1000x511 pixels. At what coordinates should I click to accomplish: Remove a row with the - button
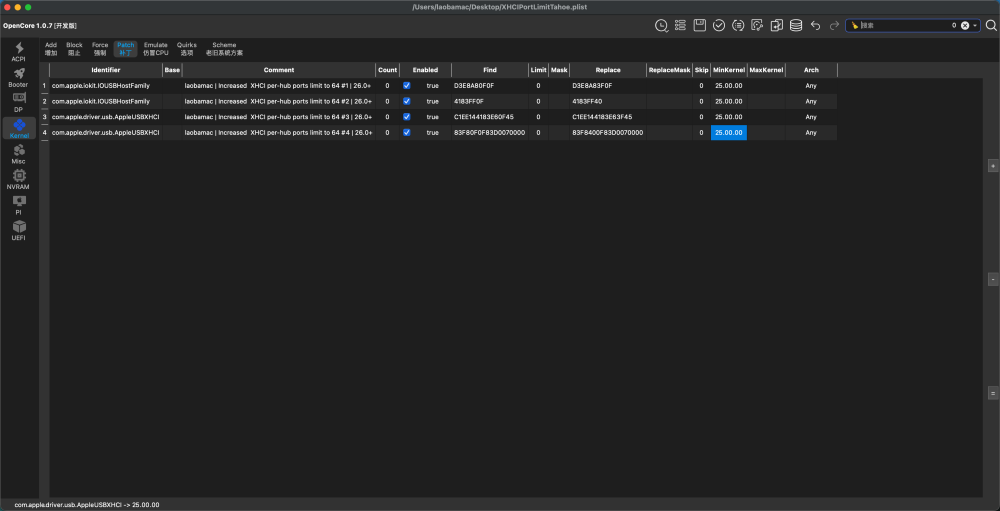[992, 279]
